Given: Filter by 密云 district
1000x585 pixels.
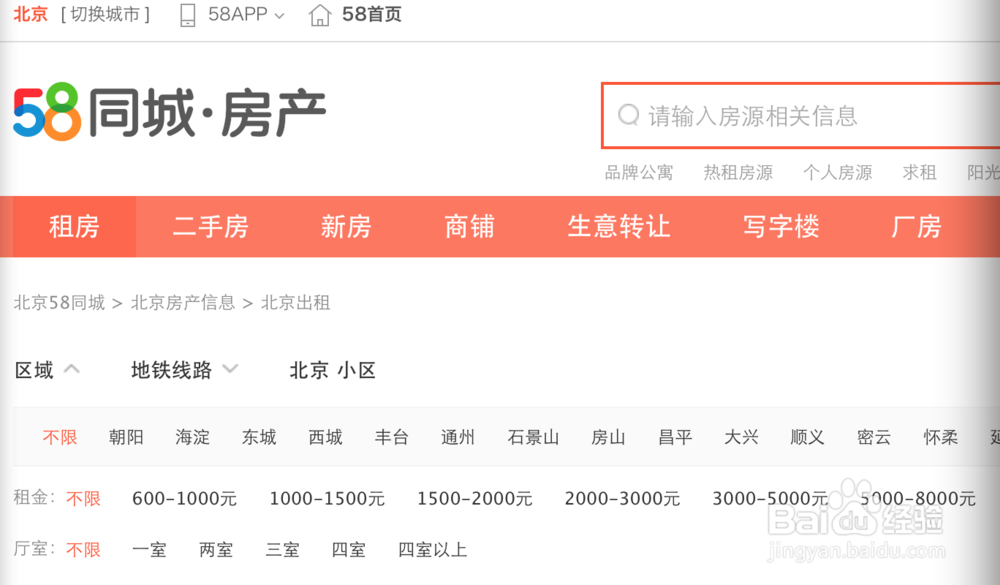Looking at the screenshot, I should (x=874, y=437).
